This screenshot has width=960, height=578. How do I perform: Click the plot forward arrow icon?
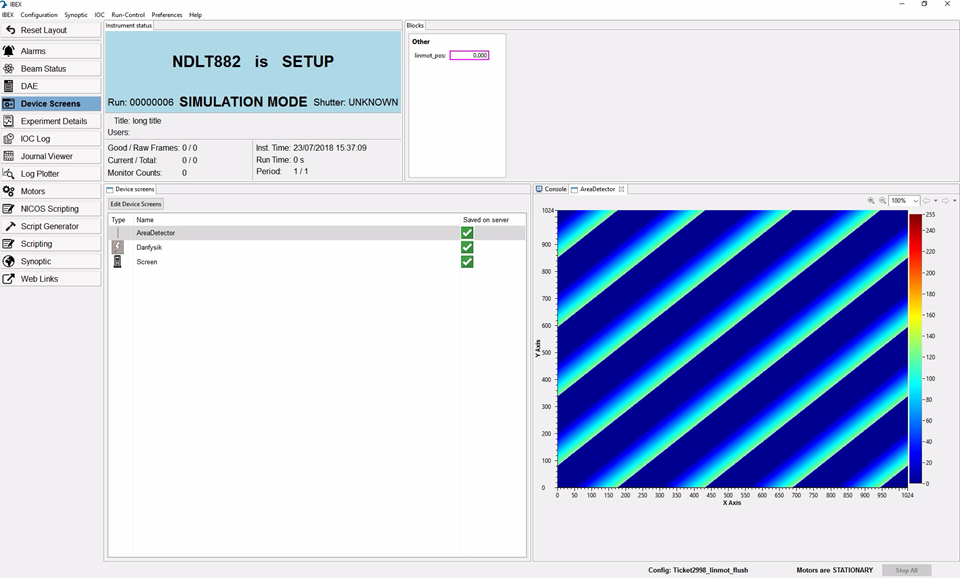(x=945, y=200)
